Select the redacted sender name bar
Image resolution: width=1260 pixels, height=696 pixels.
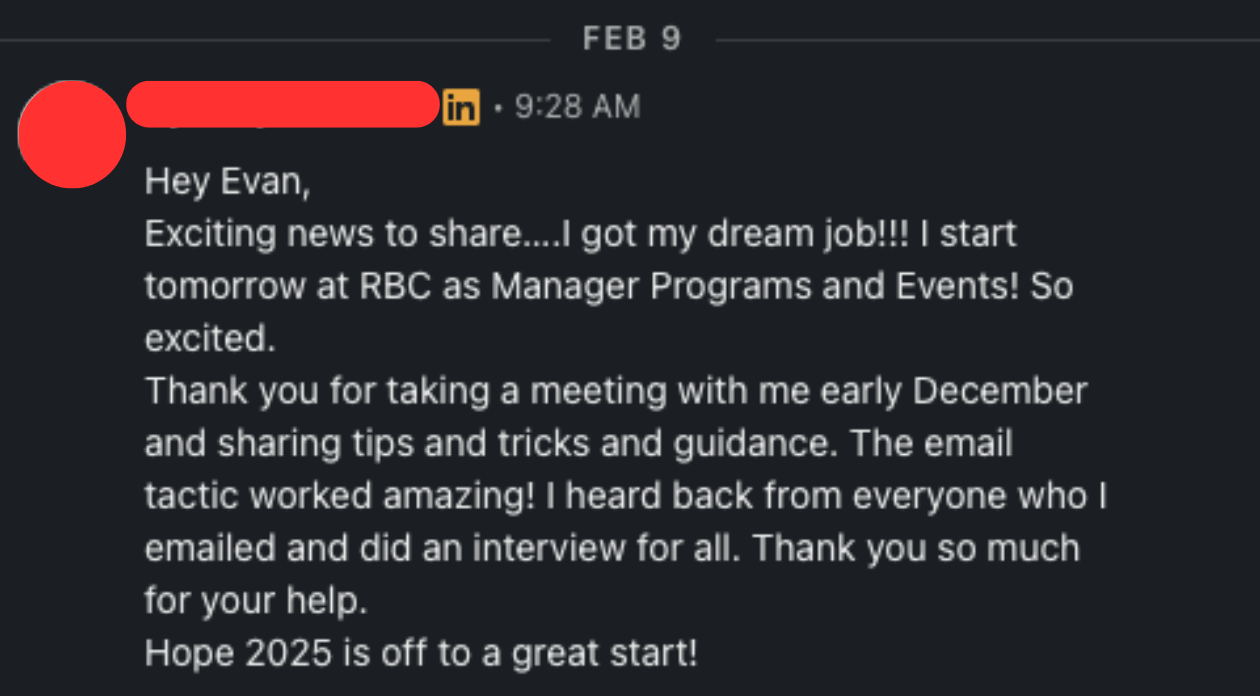click(x=283, y=105)
